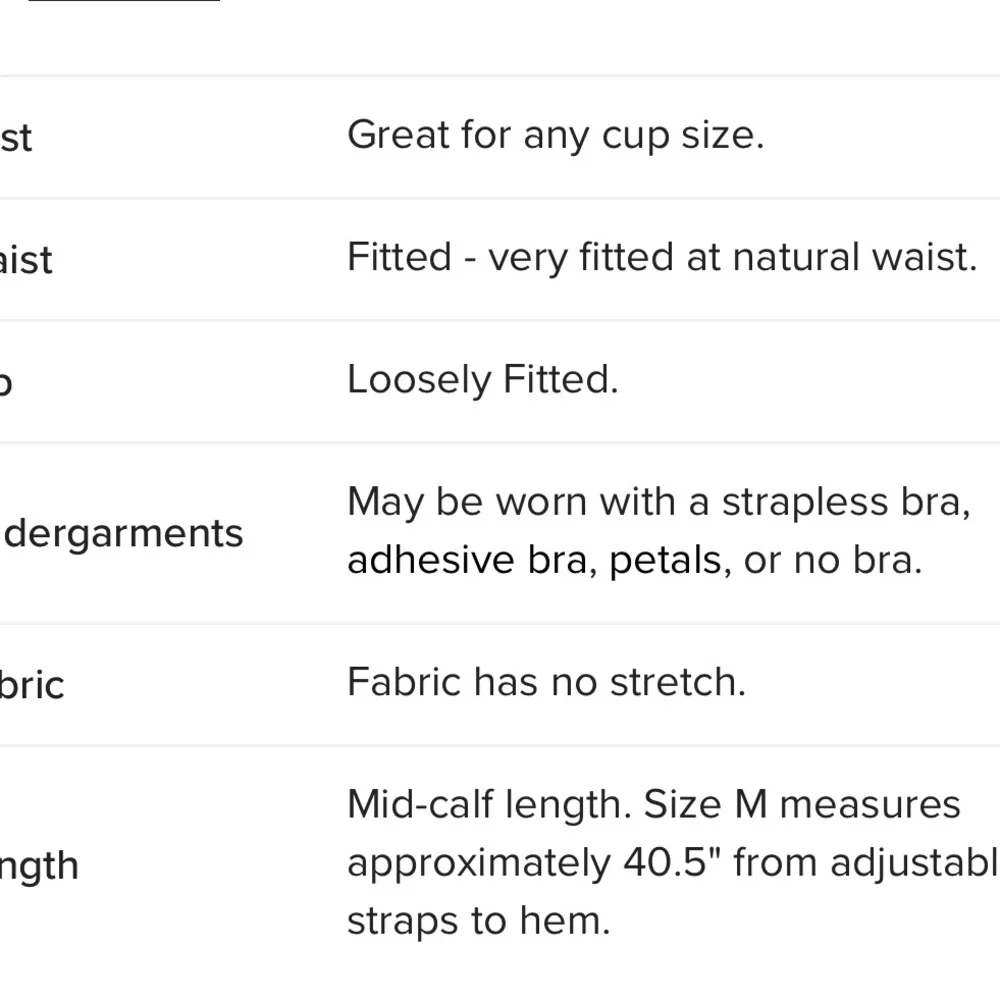The height and width of the screenshot is (1000, 1000).
Task: Select "Fitted - very fitted at natural waist." description
Action: 661,258
